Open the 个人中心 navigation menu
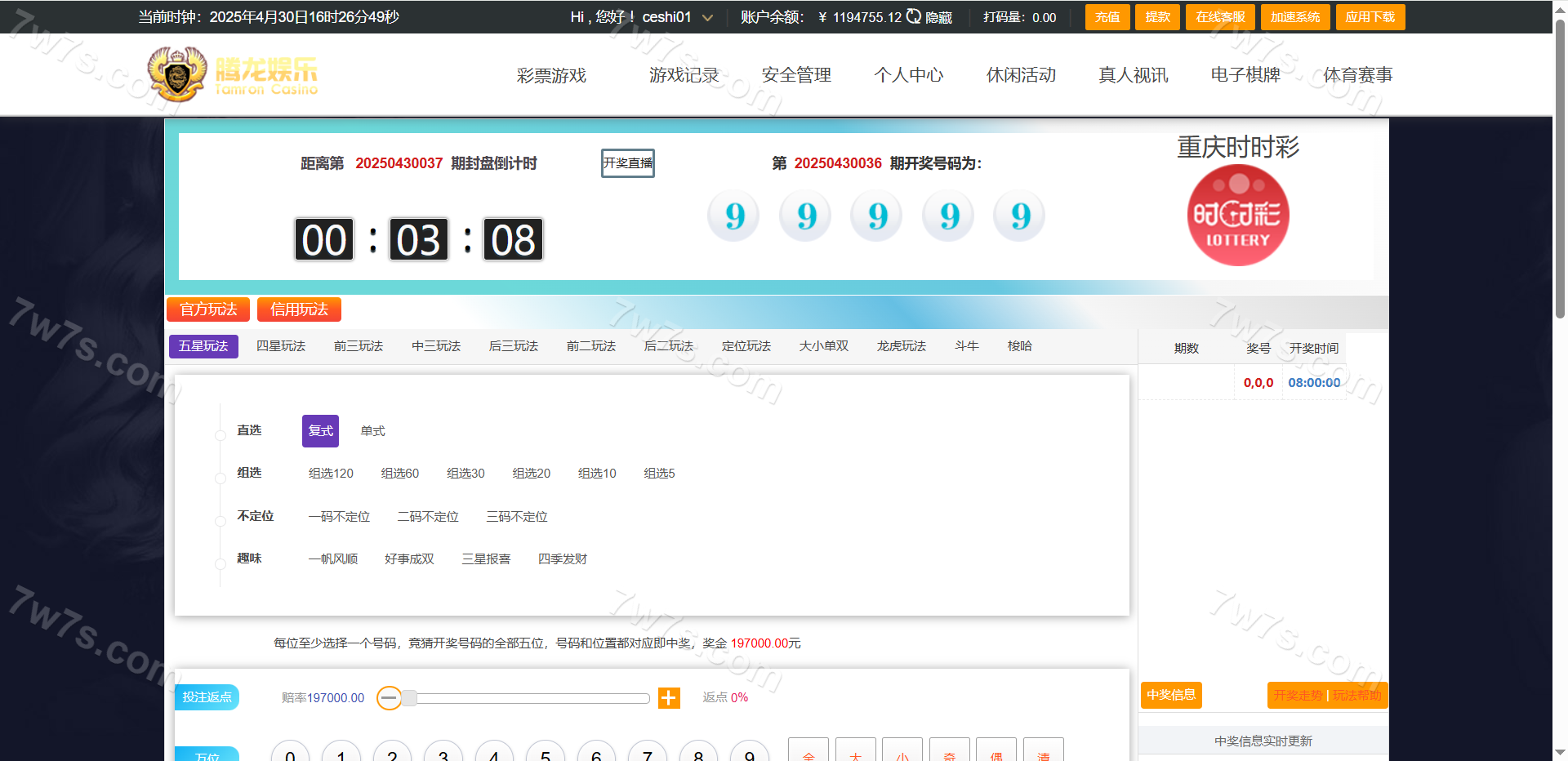The height and width of the screenshot is (761, 1568). click(x=908, y=75)
